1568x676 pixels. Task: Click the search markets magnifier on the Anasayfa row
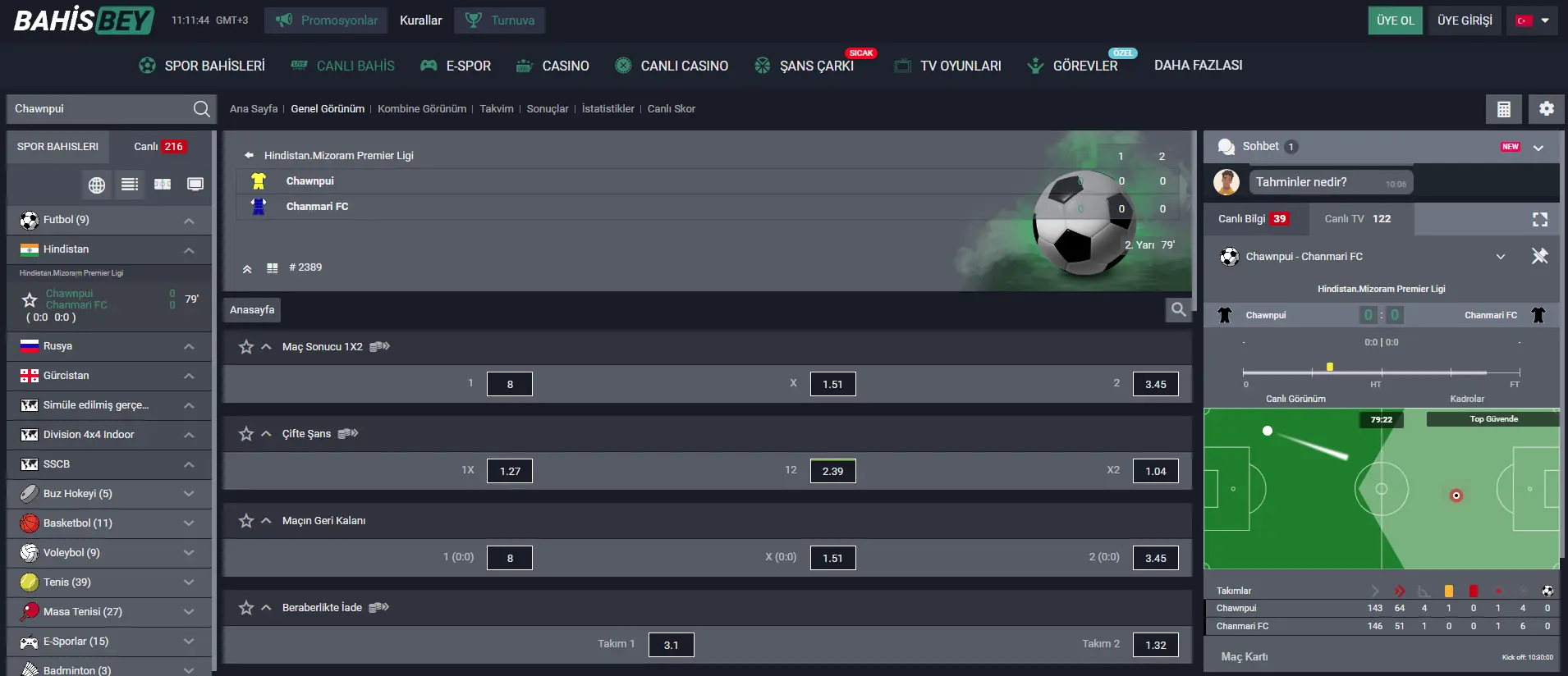tap(1178, 309)
